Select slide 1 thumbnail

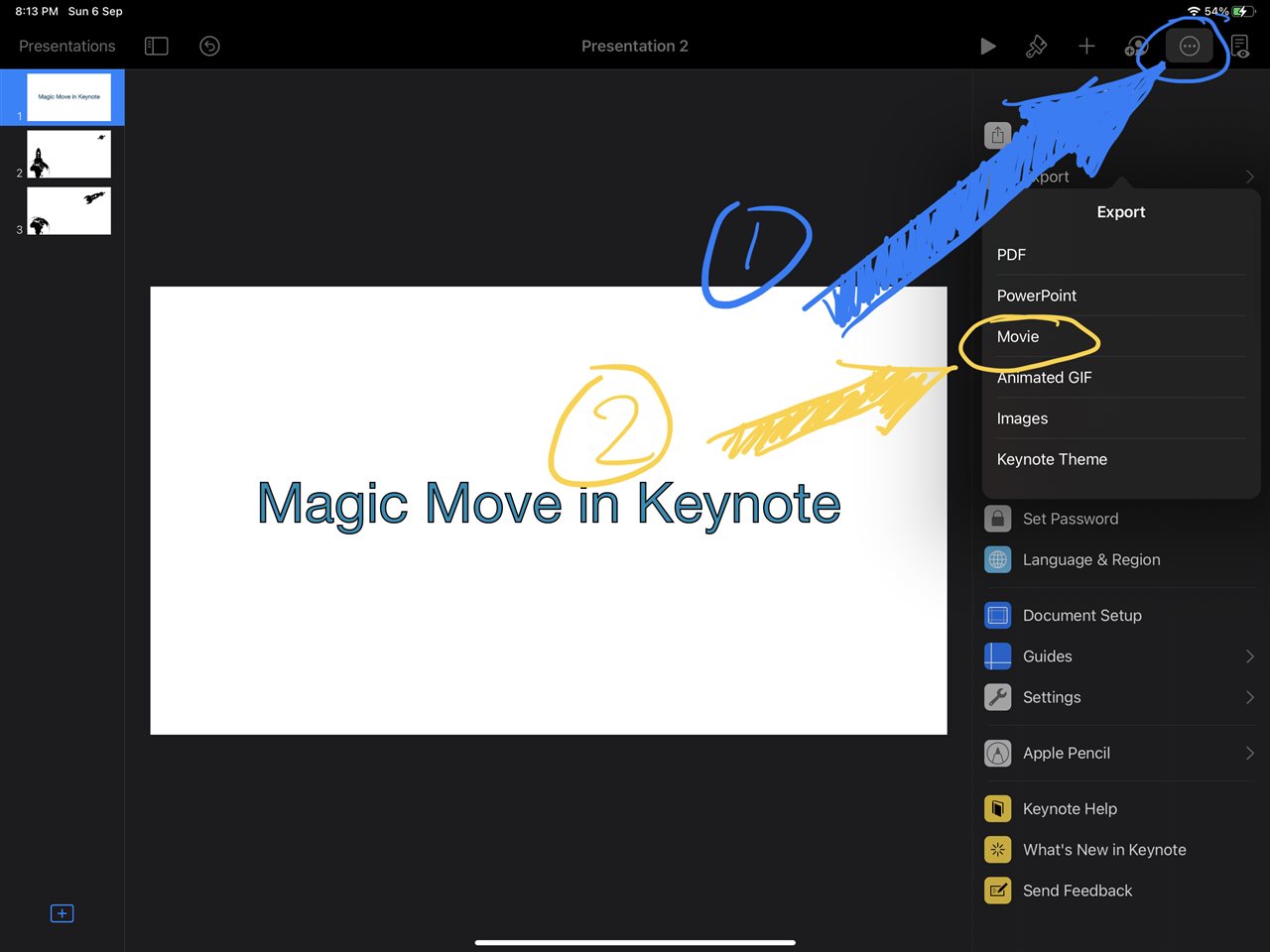coord(68,97)
